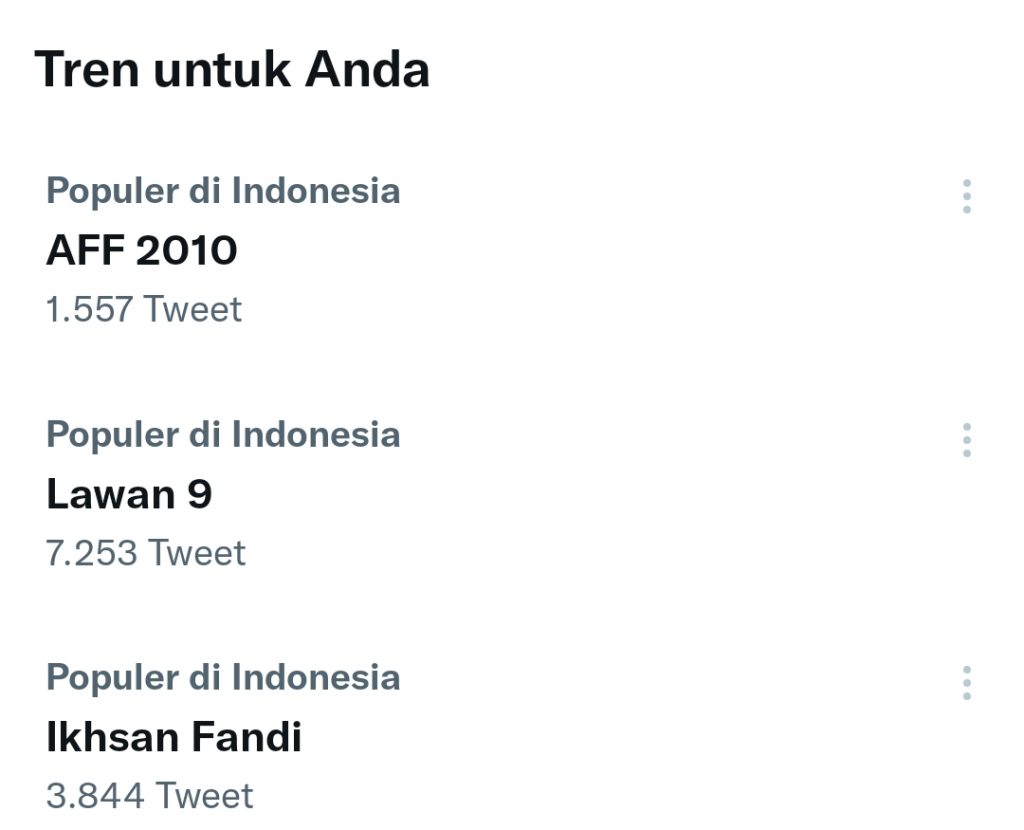Viewport: 1024px width, 830px height.
Task: Click Populer di Indonesia above Lawan 9
Action: point(223,435)
